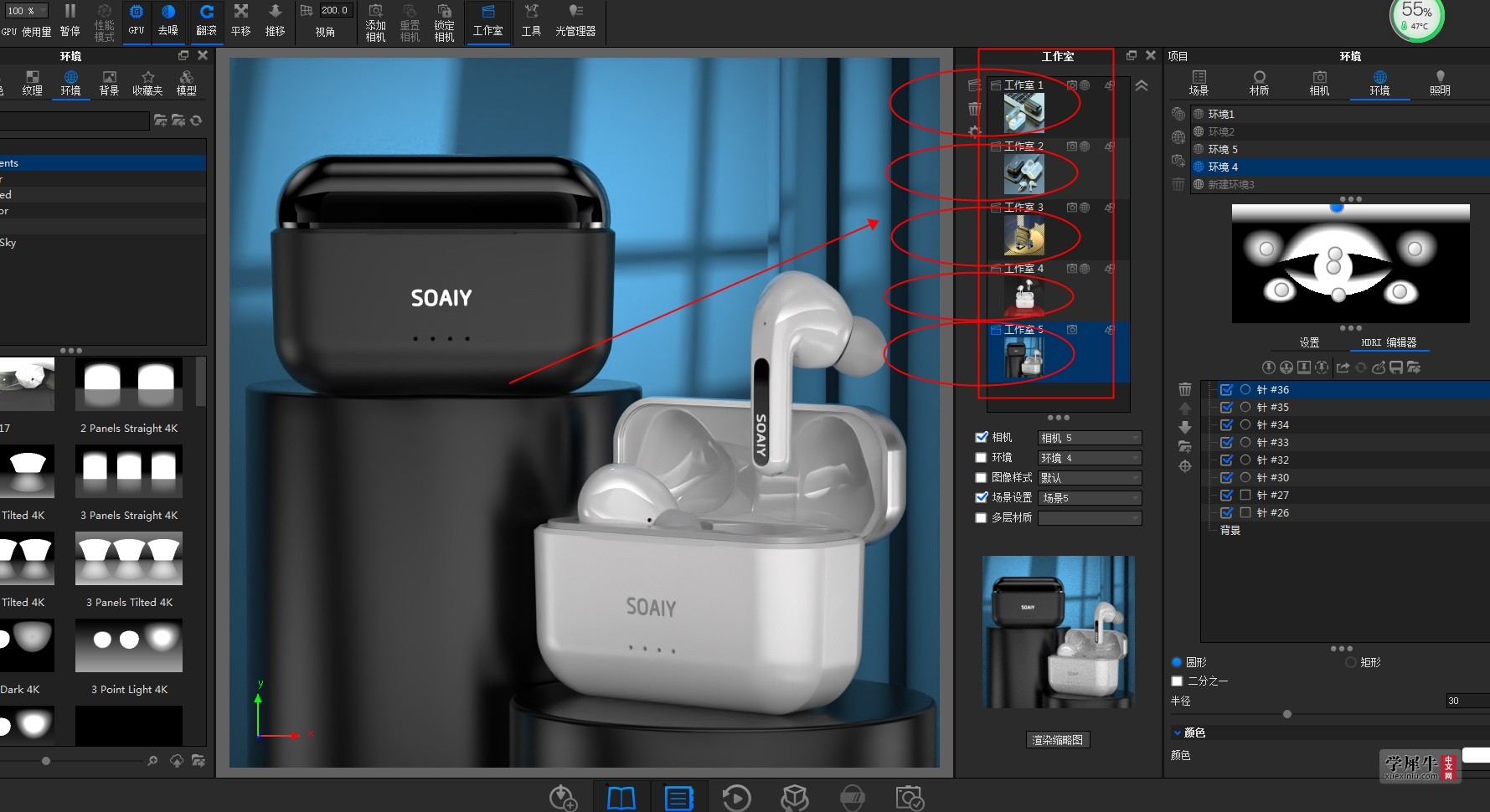The image size is (1490, 812).
Task: Adjust the 半径 radius slider handle
Action: (1287, 714)
